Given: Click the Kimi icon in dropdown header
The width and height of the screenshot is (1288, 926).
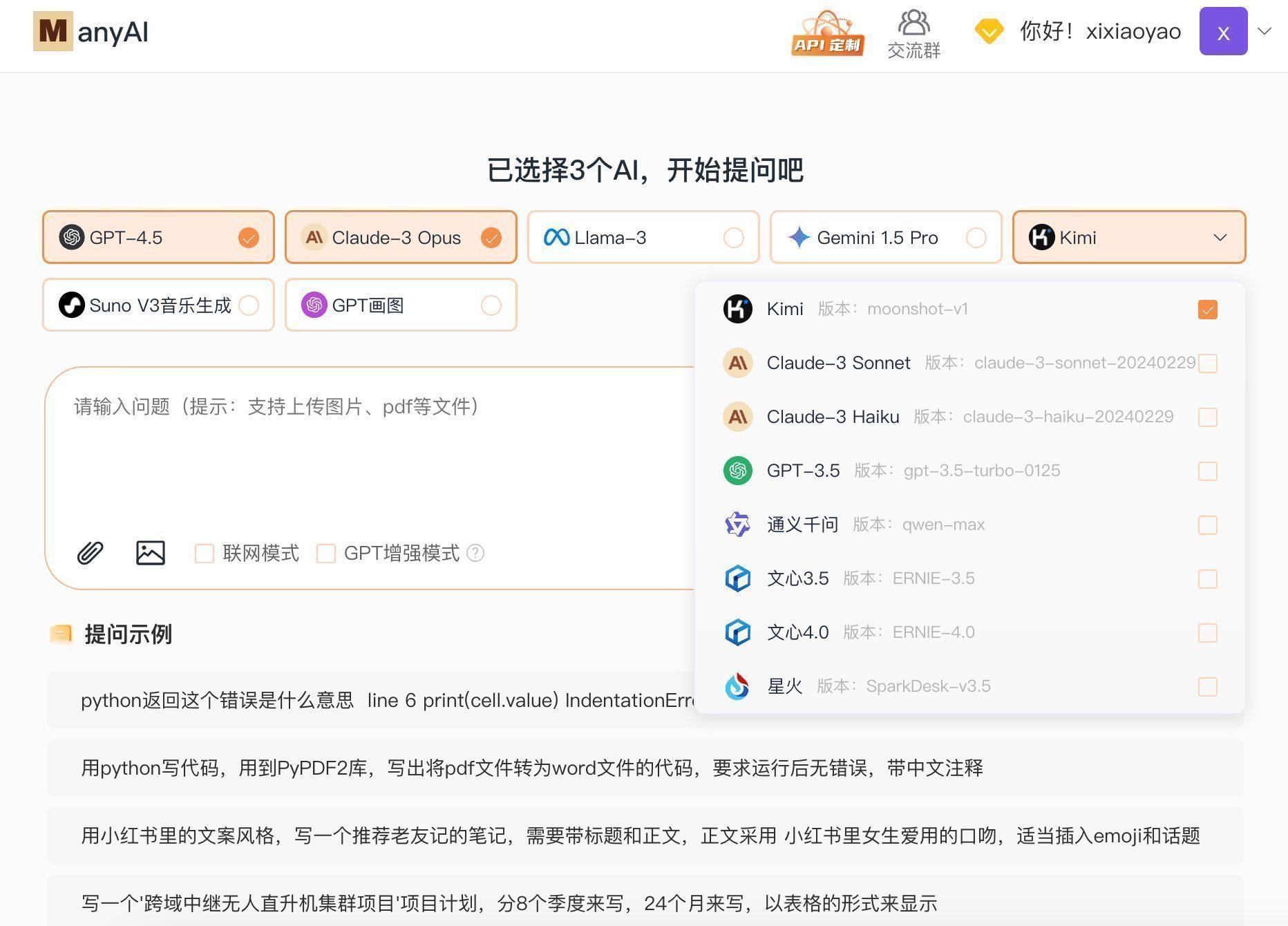Looking at the screenshot, I should pos(1042,238).
